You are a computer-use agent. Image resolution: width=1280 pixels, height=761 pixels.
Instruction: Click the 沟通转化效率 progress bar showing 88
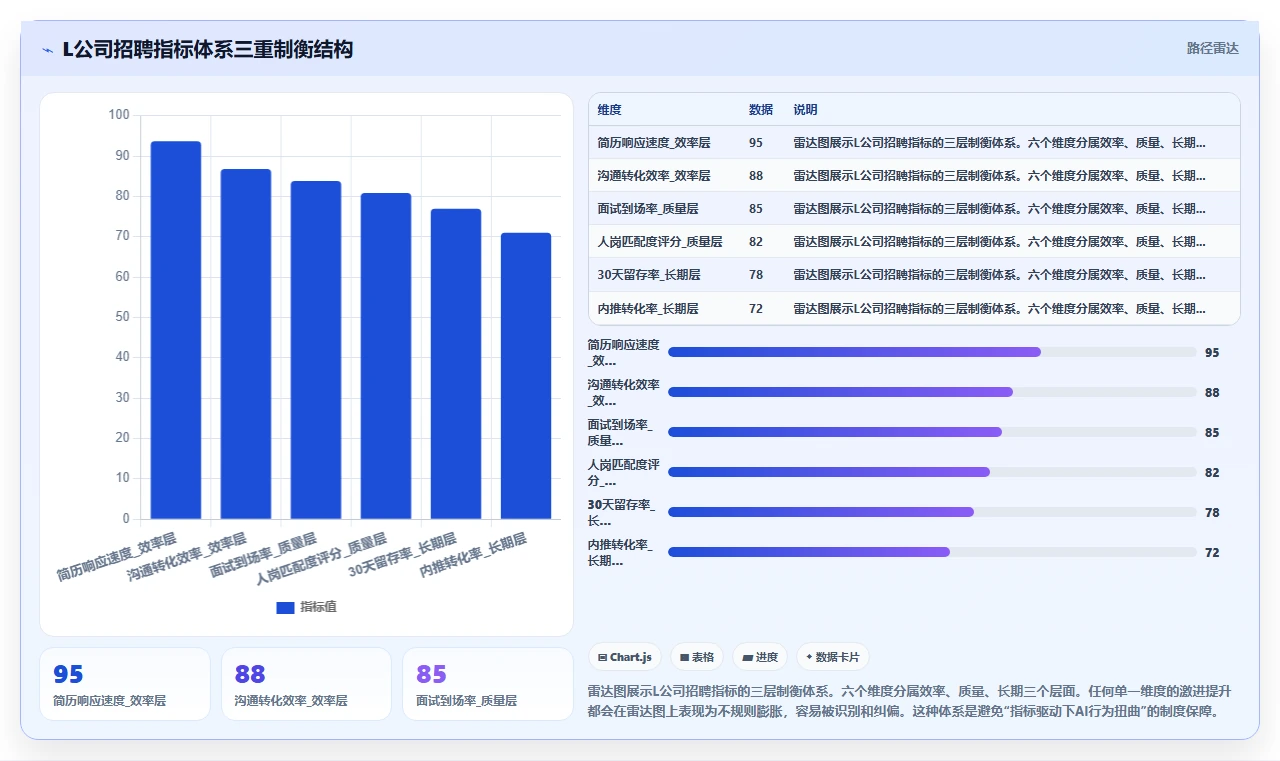point(932,392)
